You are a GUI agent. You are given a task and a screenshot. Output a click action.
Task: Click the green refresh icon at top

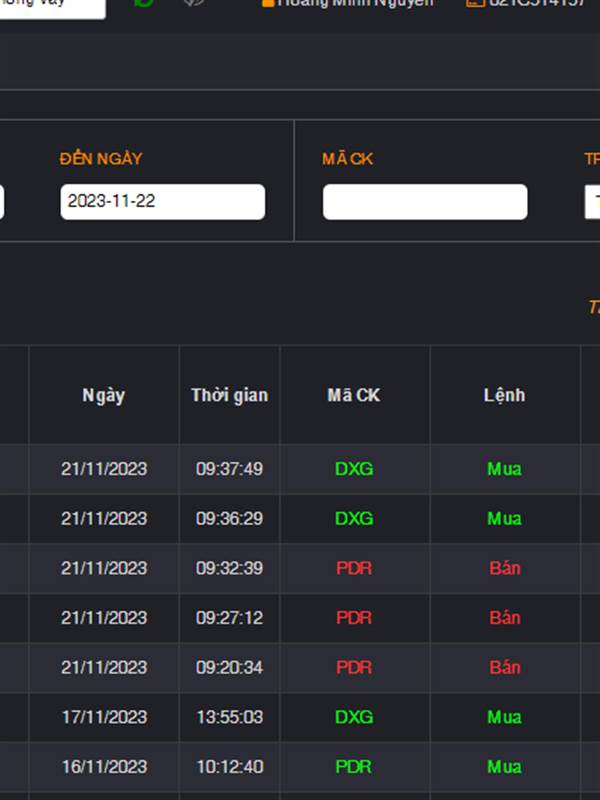143,3
